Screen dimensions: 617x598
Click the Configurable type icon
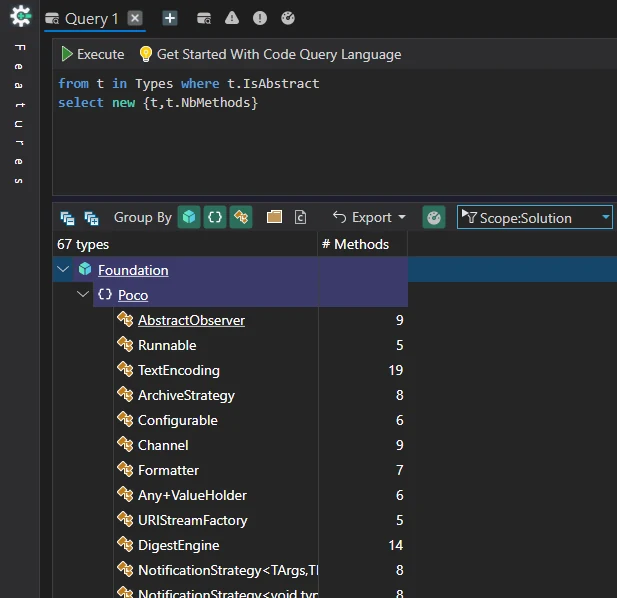click(x=125, y=419)
